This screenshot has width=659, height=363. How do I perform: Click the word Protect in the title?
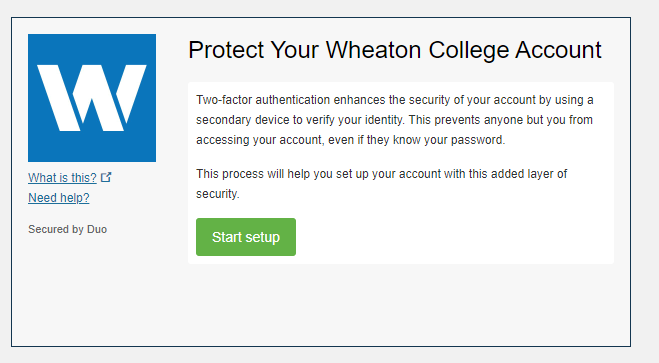pos(226,50)
